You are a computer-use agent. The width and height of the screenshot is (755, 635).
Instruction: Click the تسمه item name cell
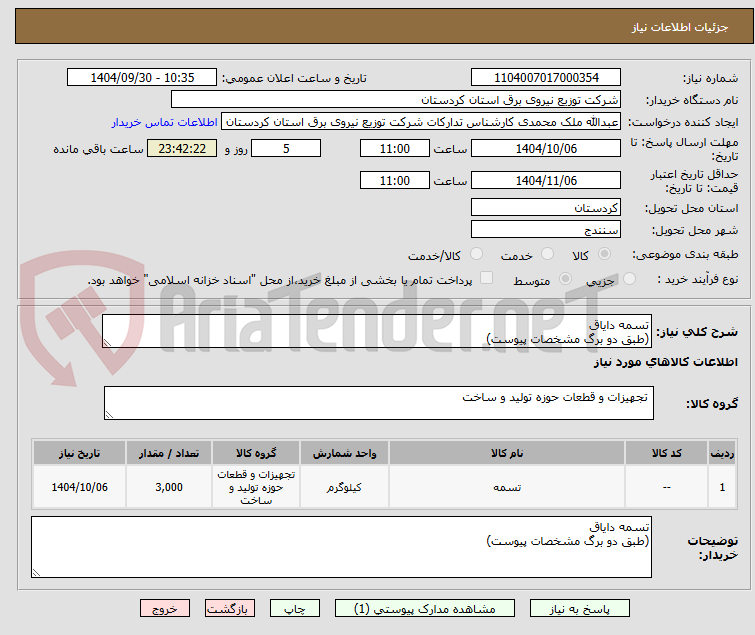(507, 487)
